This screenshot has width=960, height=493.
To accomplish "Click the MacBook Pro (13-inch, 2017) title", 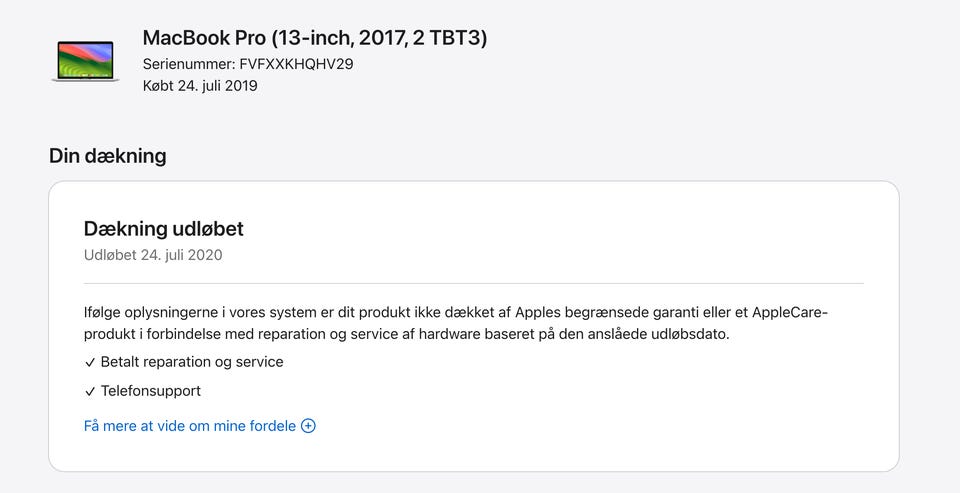I will coord(315,38).
